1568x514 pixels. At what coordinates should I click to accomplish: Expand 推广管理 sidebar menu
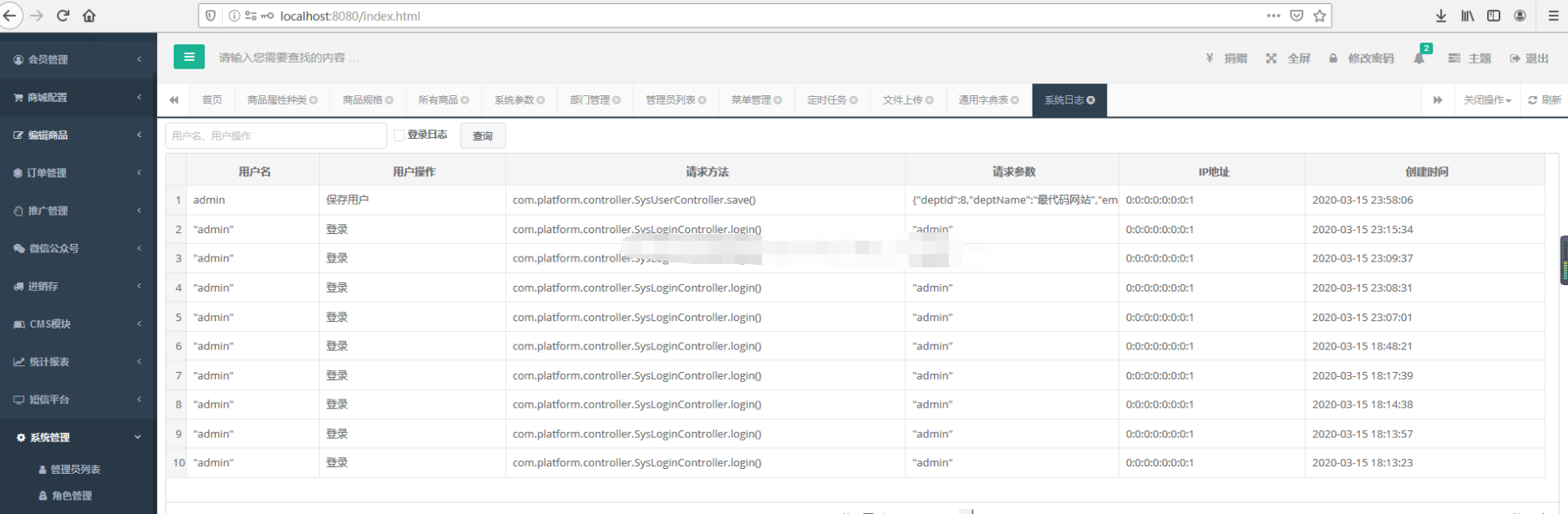point(79,211)
